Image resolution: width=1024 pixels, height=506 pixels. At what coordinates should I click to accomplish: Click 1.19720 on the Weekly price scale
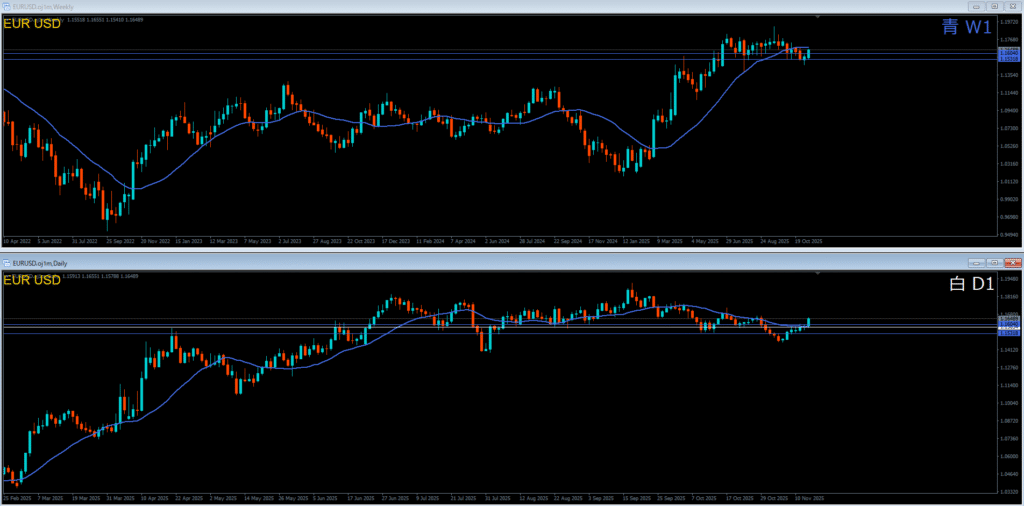coord(1008,22)
